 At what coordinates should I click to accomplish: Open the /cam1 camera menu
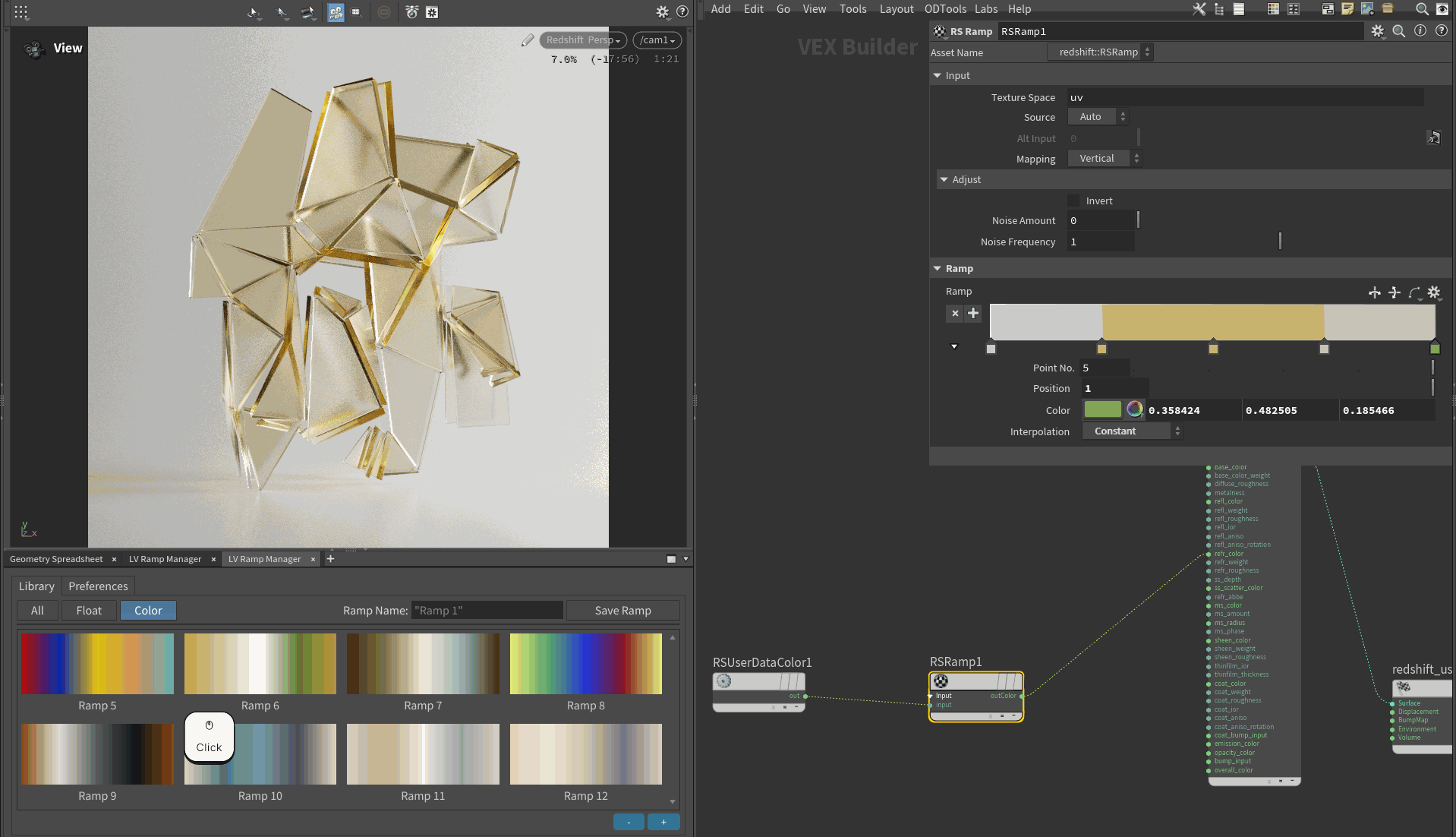657,40
